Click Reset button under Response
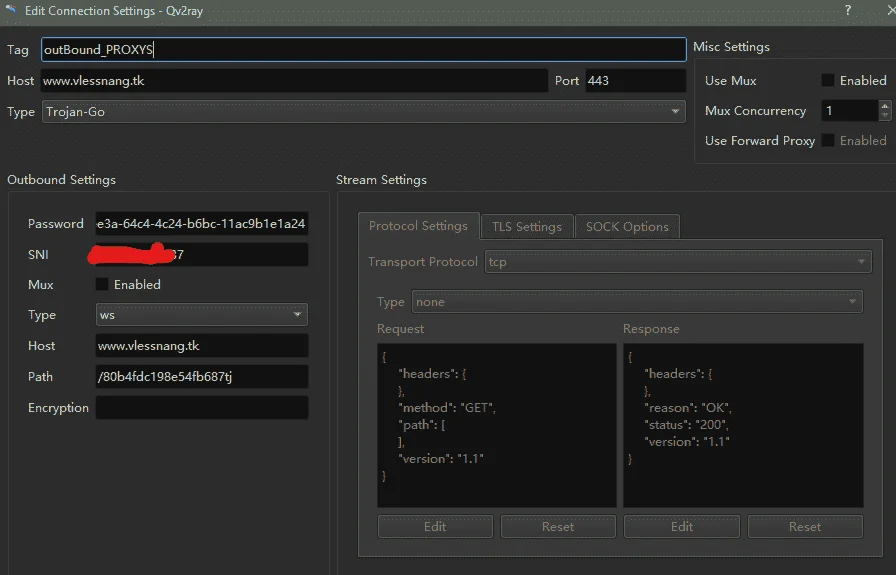This screenshot has width=896, height=575. point(805,526)
